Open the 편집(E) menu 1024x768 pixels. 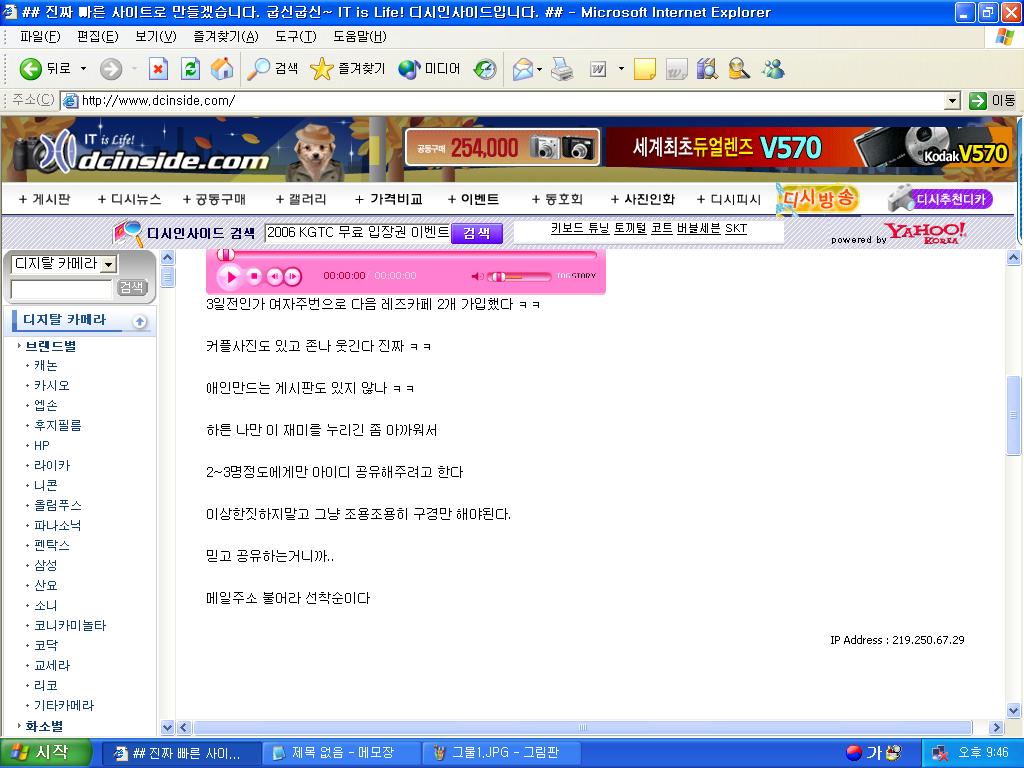coord(97,37)
